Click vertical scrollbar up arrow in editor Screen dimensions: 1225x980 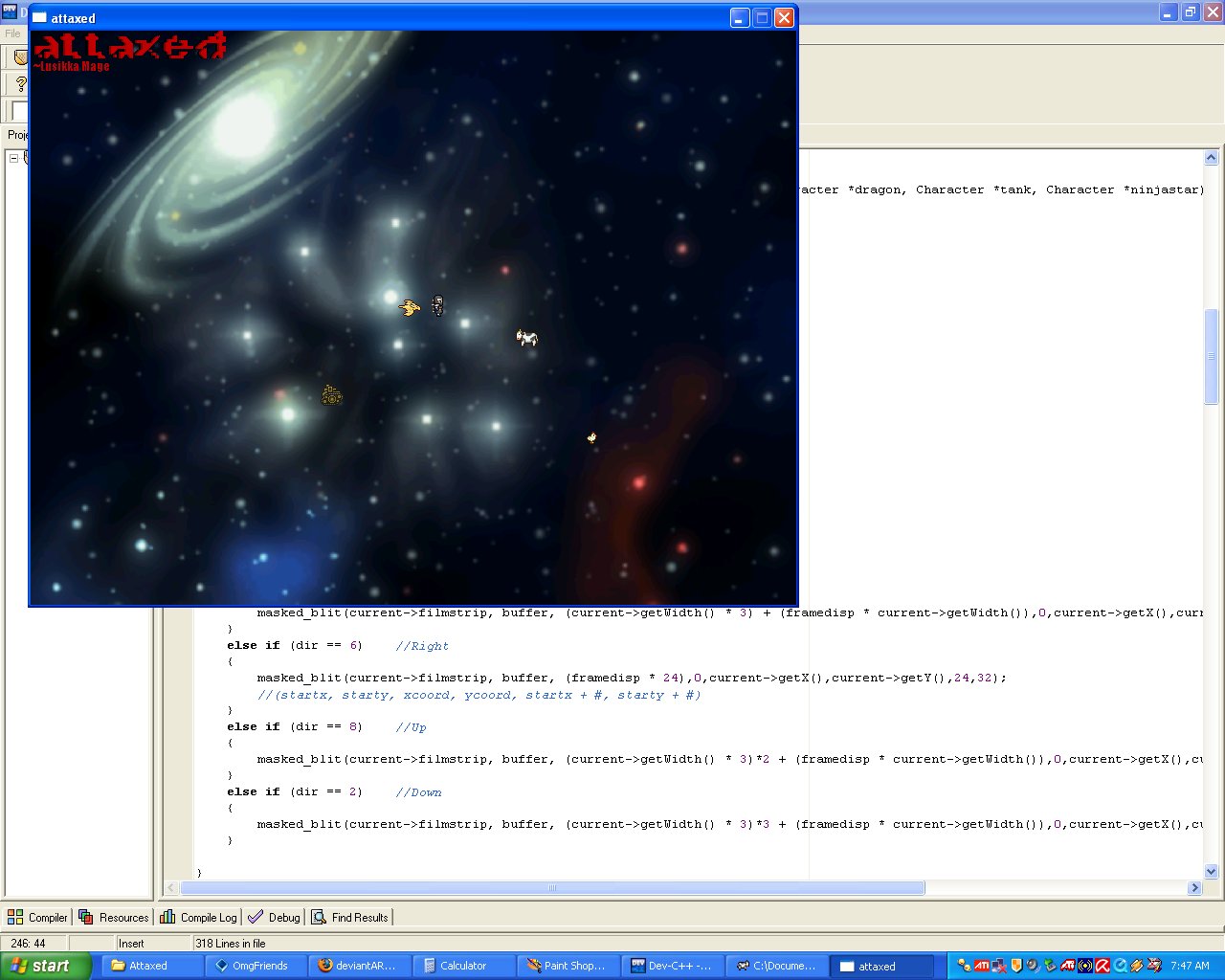click(1211, 158)
